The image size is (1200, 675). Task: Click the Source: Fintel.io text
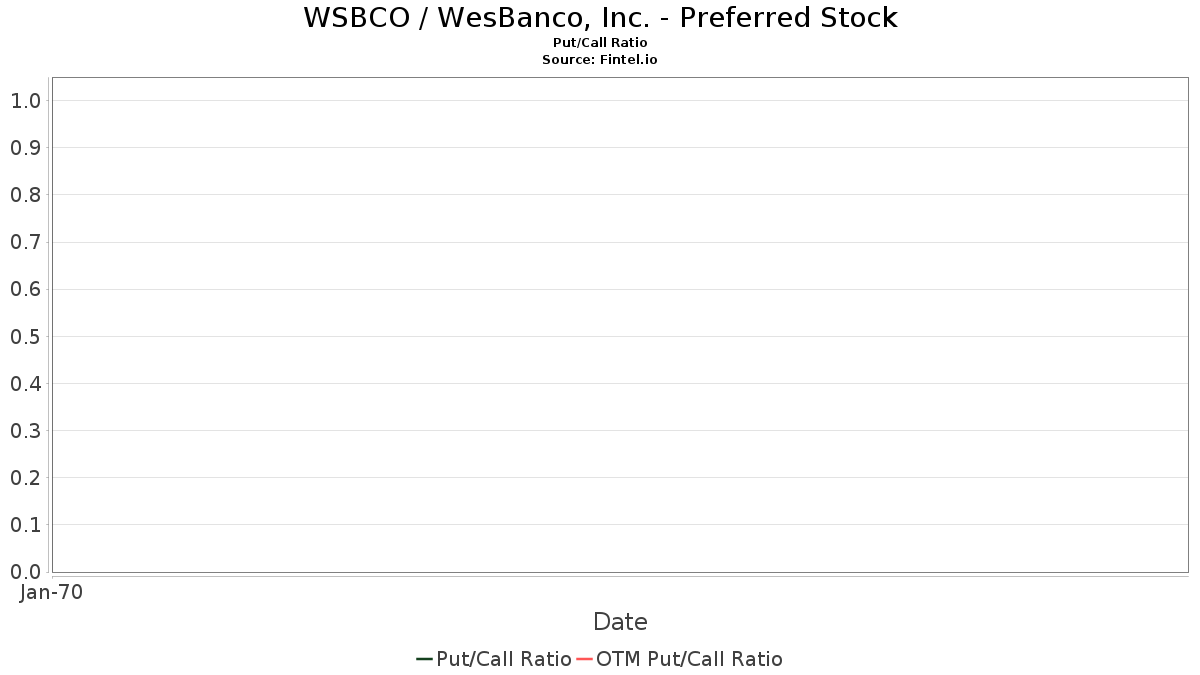tap(600, 60)
